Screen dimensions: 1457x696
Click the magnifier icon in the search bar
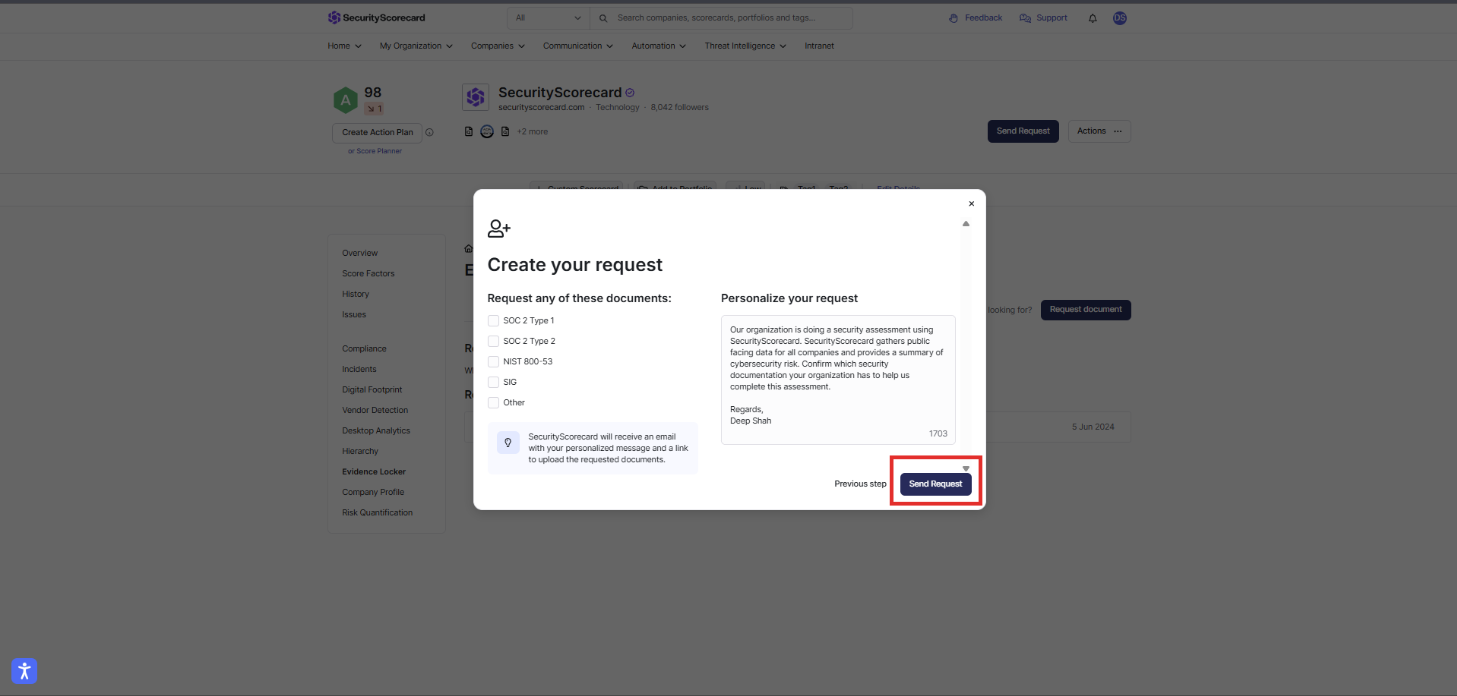pos(603,18)
